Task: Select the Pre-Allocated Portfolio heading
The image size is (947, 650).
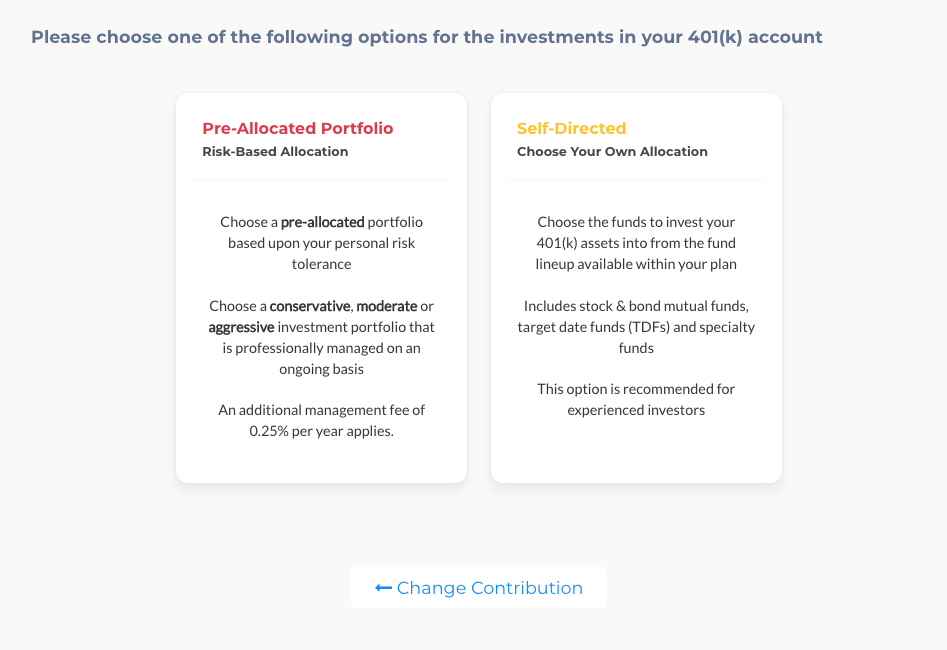Action: tap(298, 128)
